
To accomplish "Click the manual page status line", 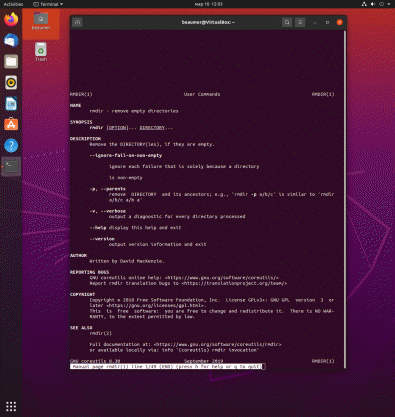I will click(167, 366).
